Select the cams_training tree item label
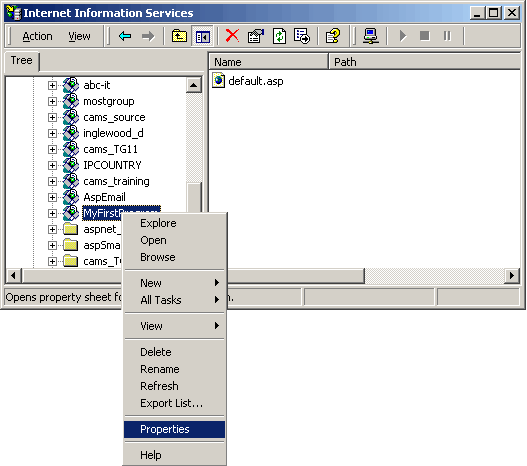The height and width of the screenshot is (466, 527). tap(116, 181)
